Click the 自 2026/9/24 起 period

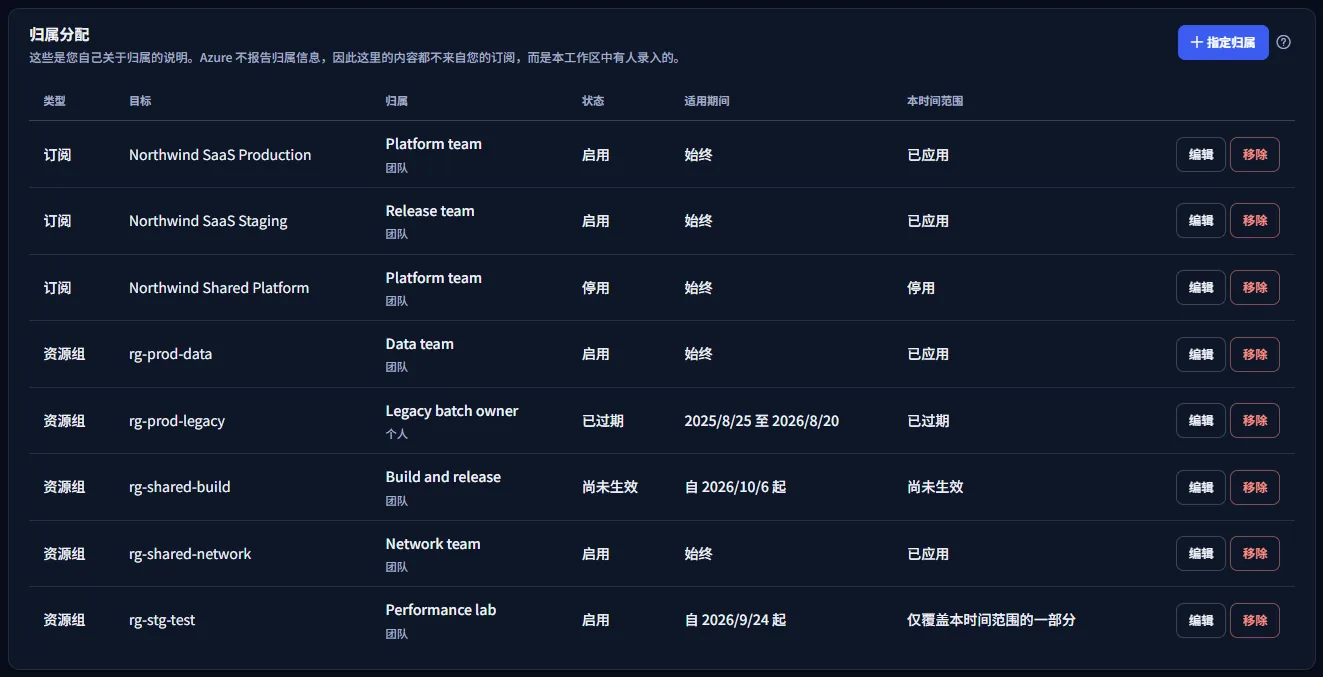point(735,620)
